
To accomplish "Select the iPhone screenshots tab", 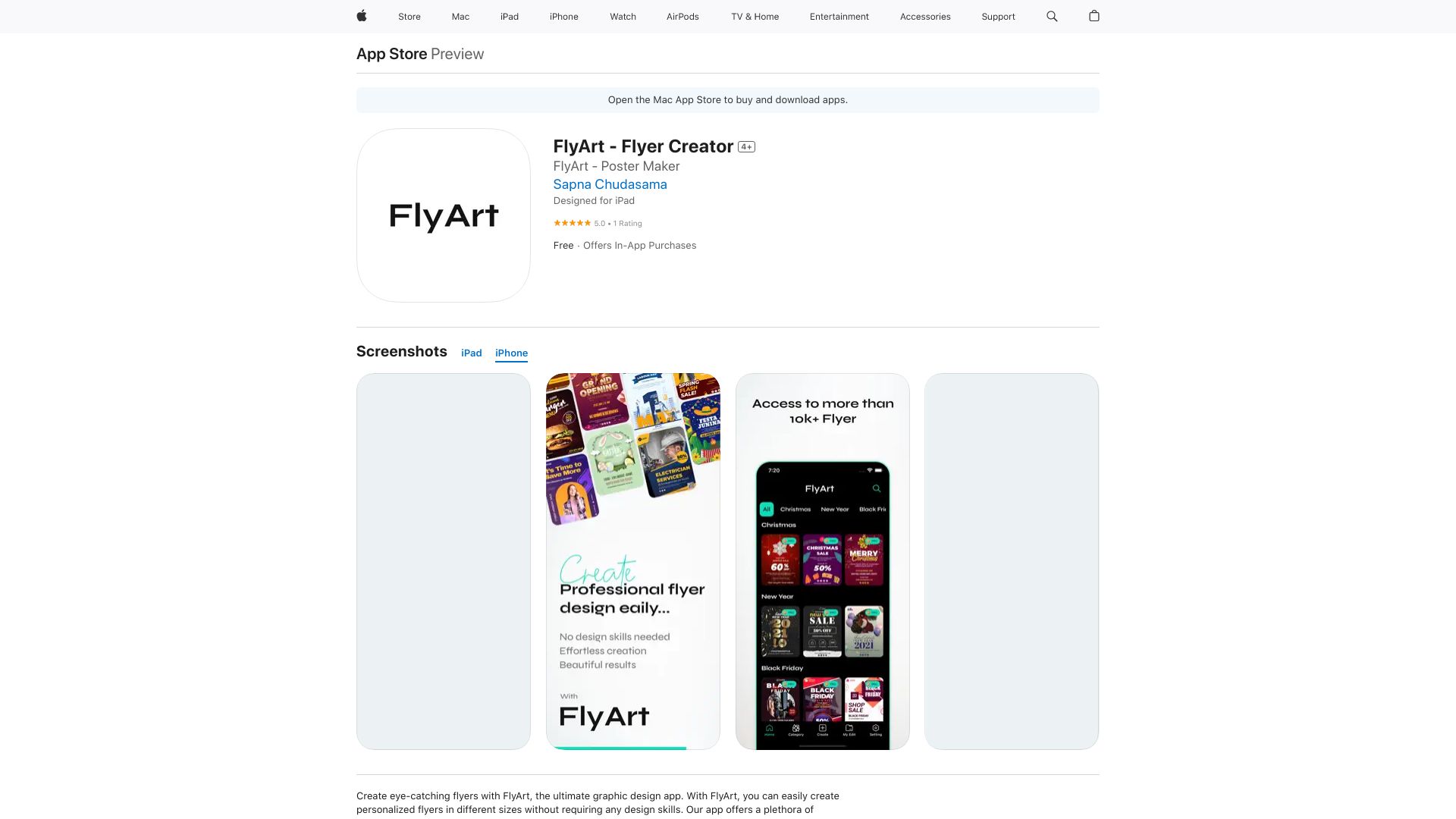I will click(x=511, y=353).
